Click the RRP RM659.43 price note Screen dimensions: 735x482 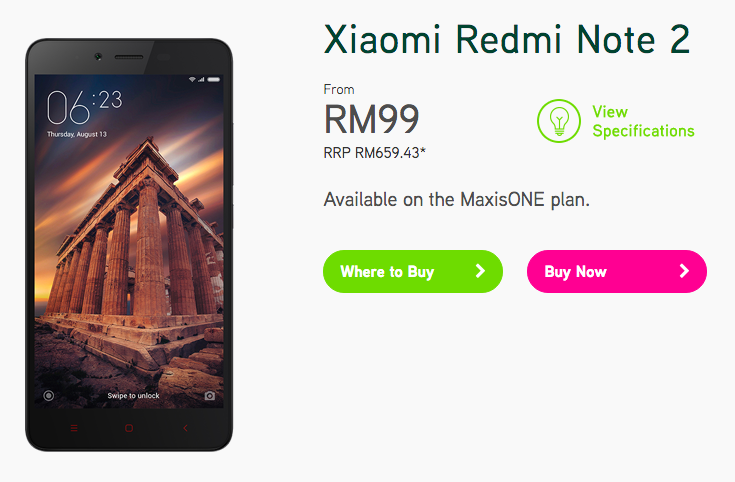375,153
